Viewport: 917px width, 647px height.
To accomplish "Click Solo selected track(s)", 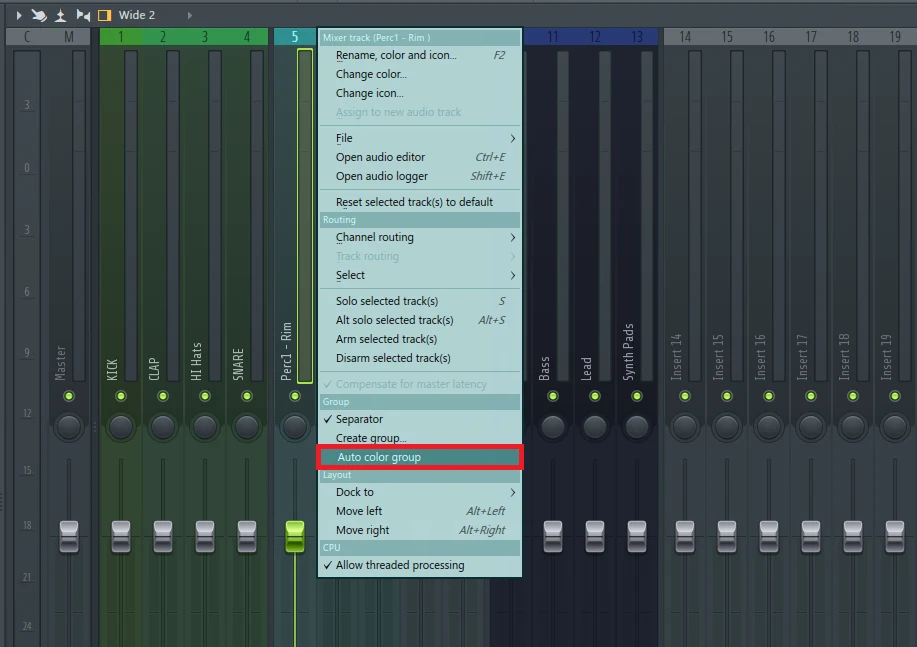I will pyautogui.click(x=387, y=301).
